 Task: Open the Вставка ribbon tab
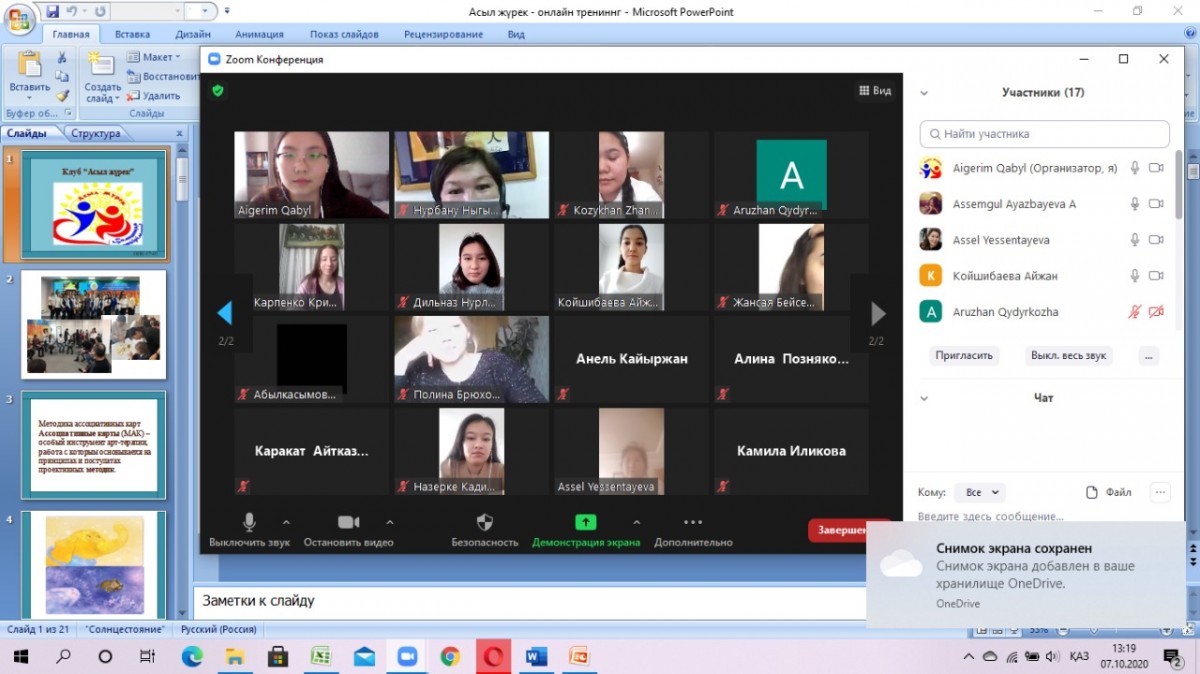click(x=132, y=34)
